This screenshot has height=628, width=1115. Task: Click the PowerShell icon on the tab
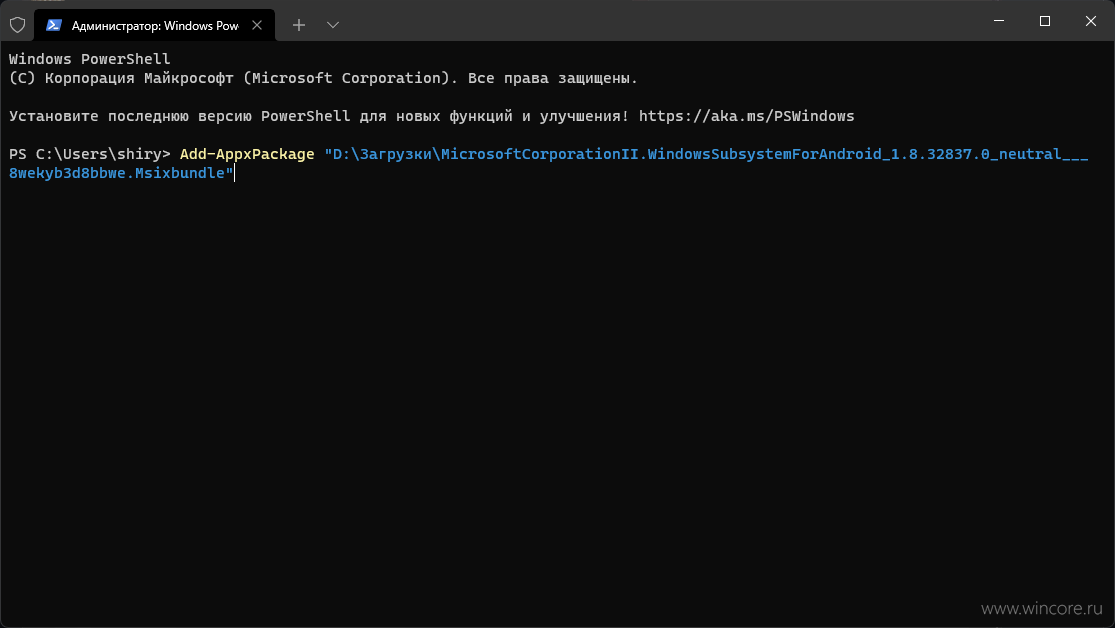click(53, 25)
